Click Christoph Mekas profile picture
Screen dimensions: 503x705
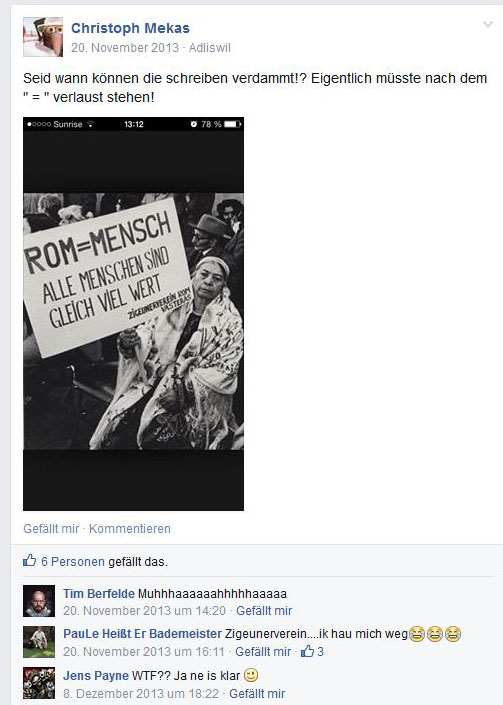(x=43, y=37)
